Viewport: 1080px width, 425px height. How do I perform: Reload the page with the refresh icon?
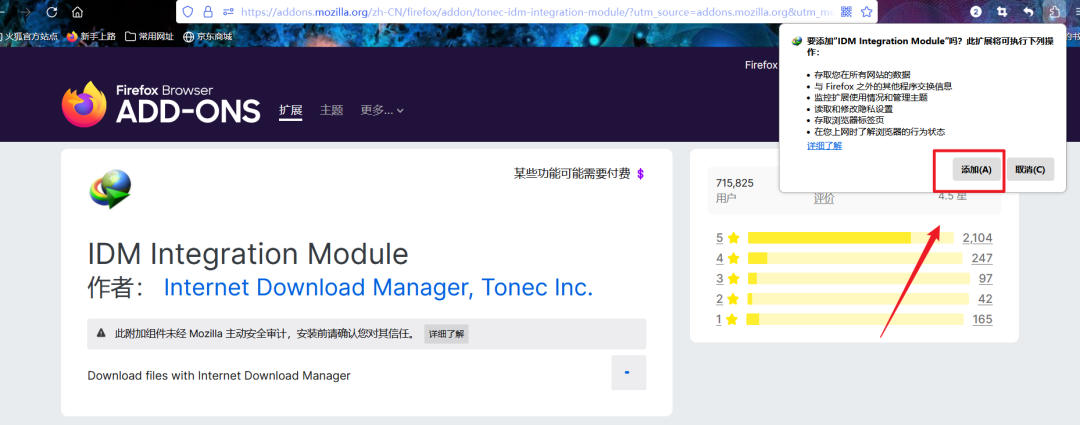click(52, 12)
